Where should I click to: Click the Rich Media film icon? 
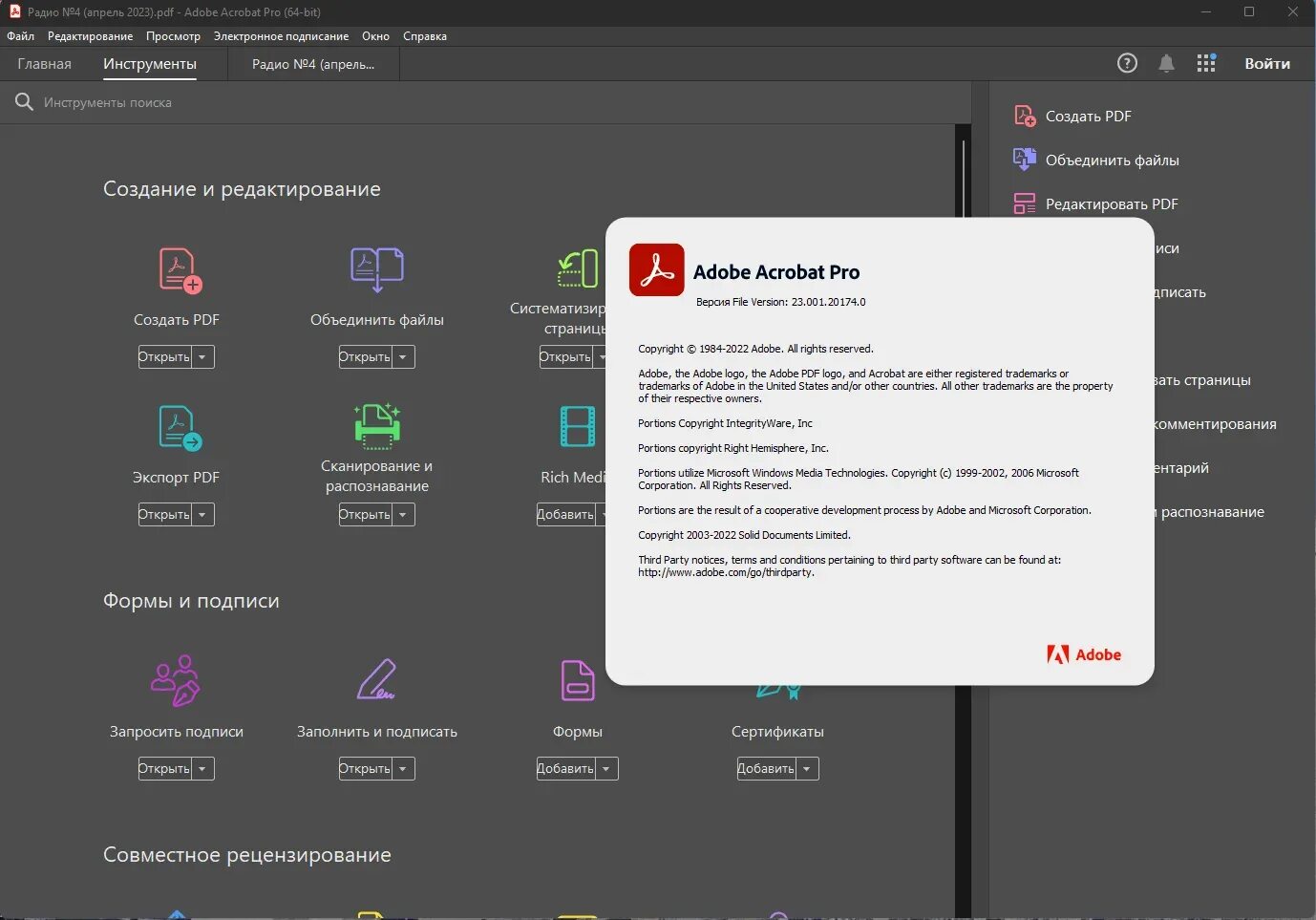pos(578,426)
